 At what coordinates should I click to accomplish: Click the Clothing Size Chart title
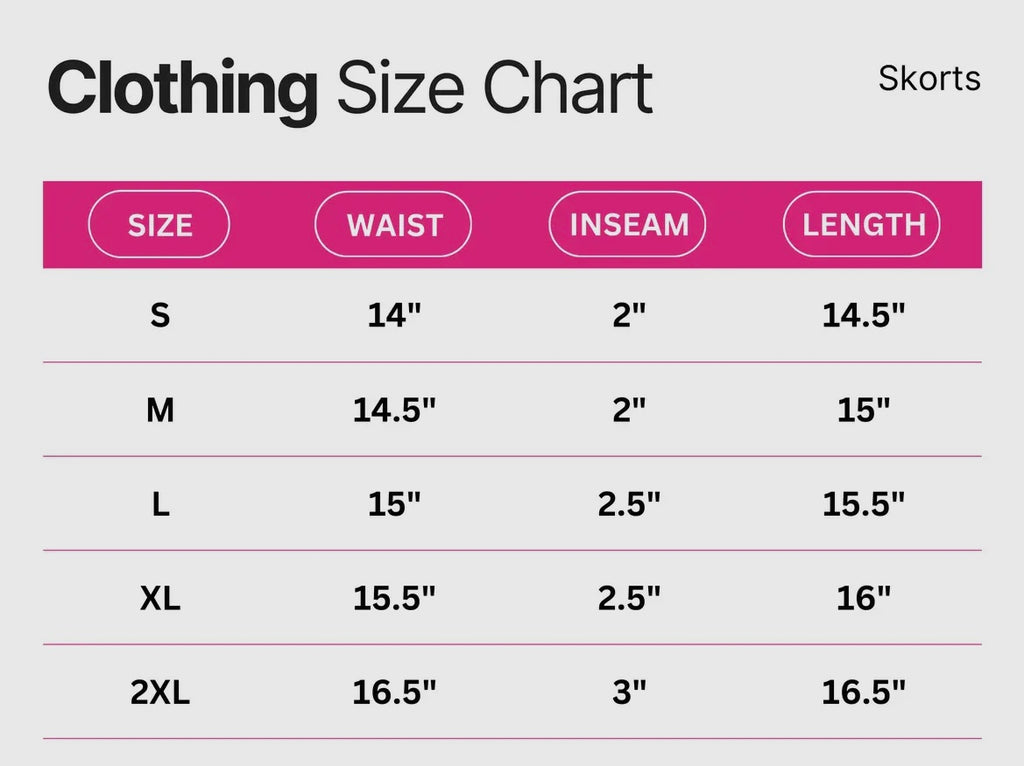(350, 89)
